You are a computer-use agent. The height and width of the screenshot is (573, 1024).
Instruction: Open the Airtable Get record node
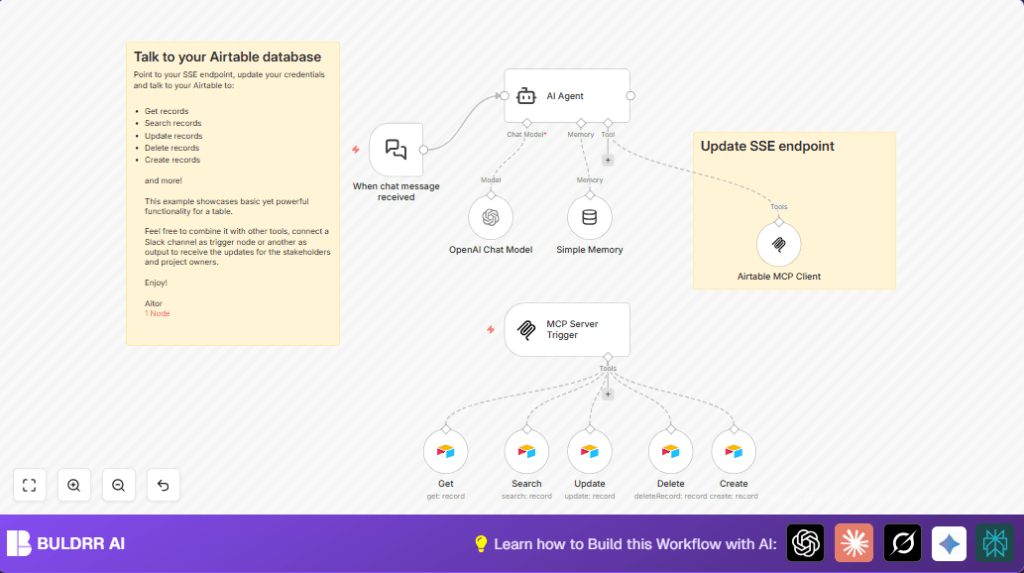click(x=445, y=451)
